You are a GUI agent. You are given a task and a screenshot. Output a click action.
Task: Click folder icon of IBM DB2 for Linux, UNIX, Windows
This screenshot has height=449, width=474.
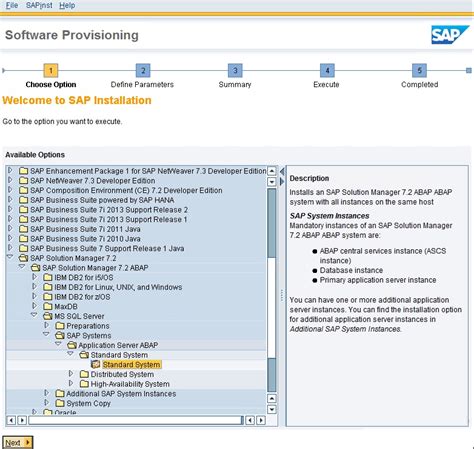click(x=48, y=287)
